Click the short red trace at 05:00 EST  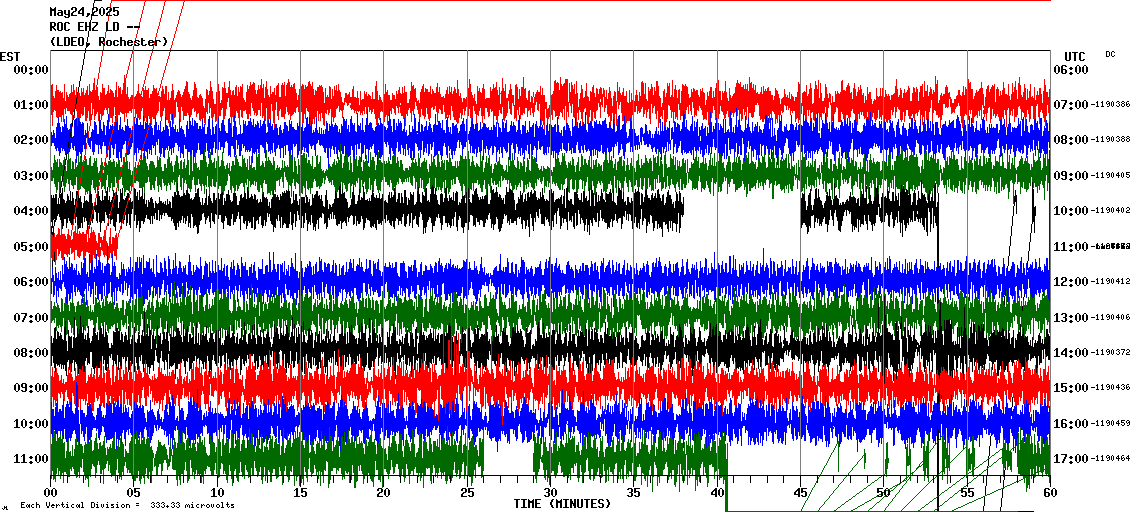tap(84, 244)
